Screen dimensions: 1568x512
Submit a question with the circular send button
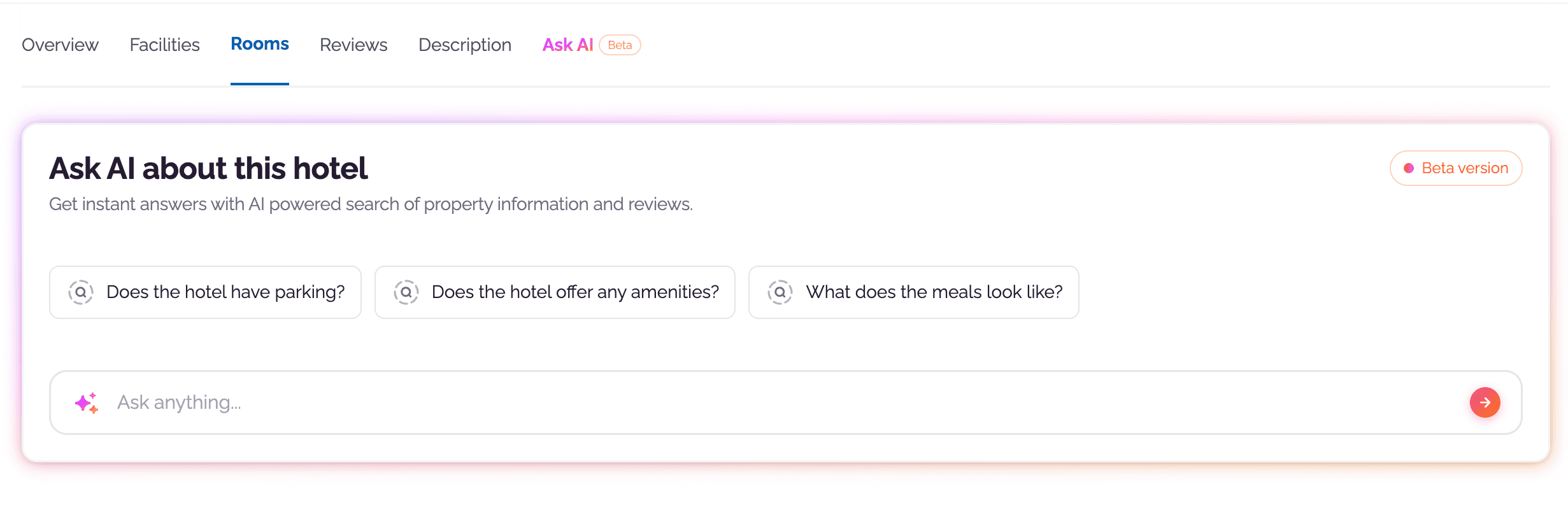click(x=1485, y=402)
